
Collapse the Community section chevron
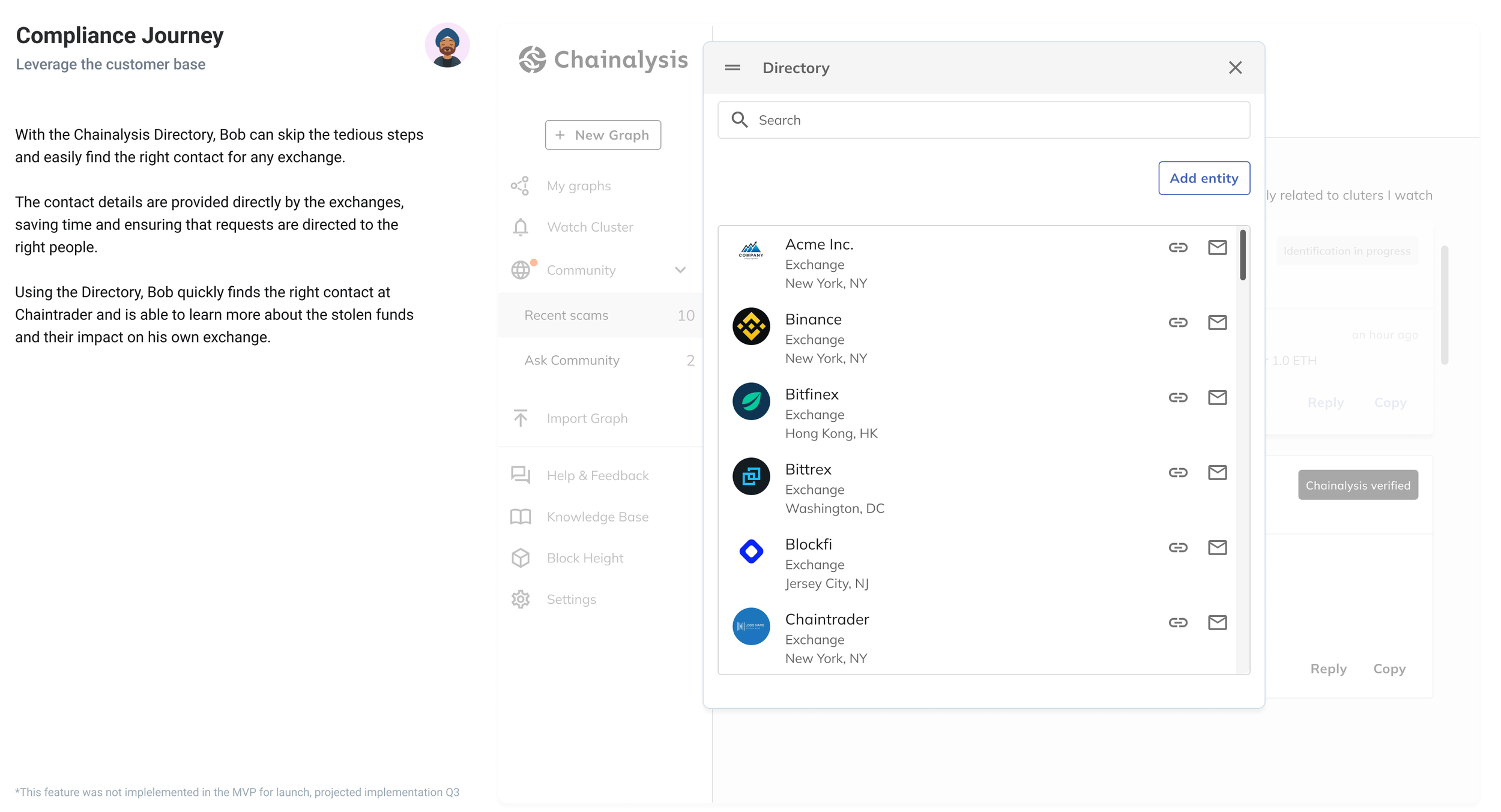click(x=680, y=270)
